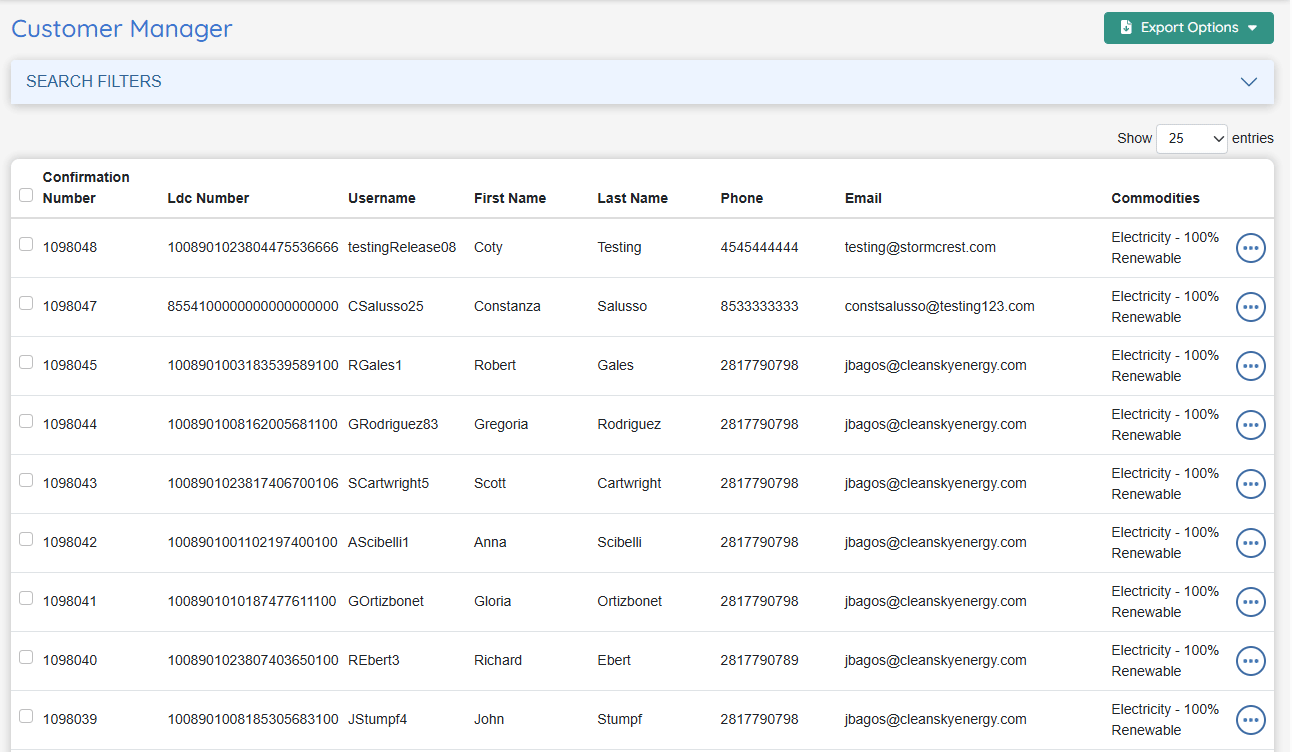The width and height of the screenshot is (1292, 752).
Task: Change the show entries count dropdown
Action: 1191,139
